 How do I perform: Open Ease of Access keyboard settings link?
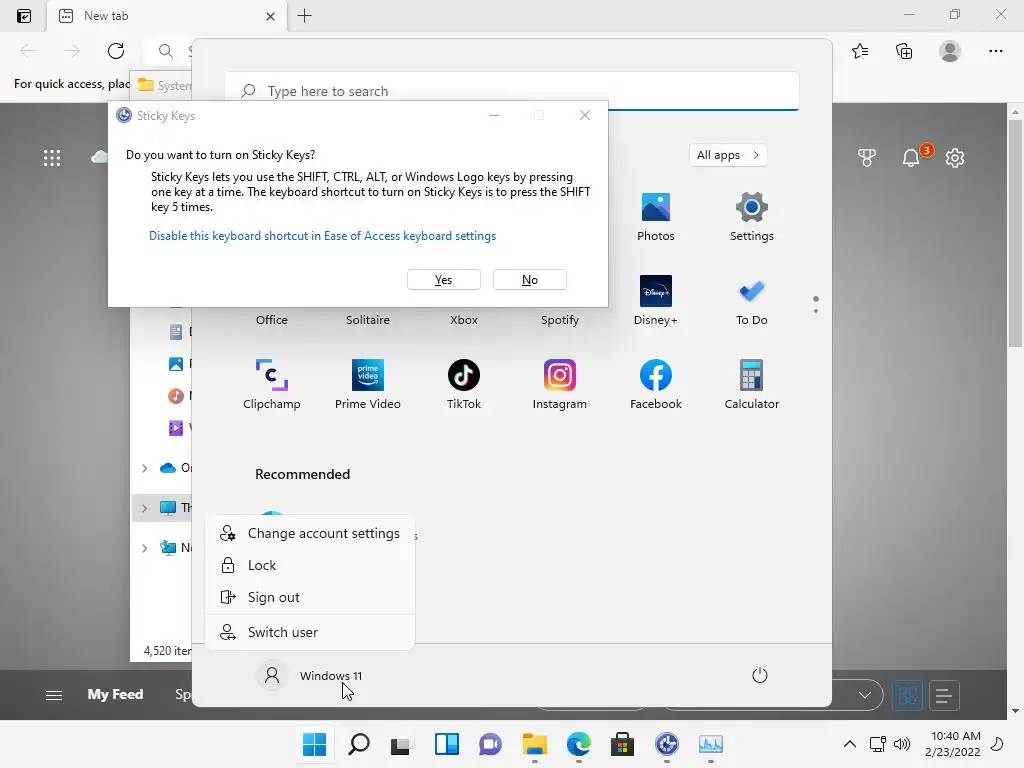pos(323,236)
